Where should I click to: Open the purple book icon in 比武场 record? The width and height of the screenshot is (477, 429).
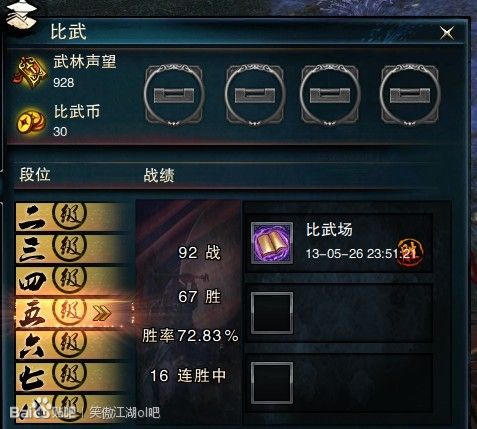tap(272, 243)
